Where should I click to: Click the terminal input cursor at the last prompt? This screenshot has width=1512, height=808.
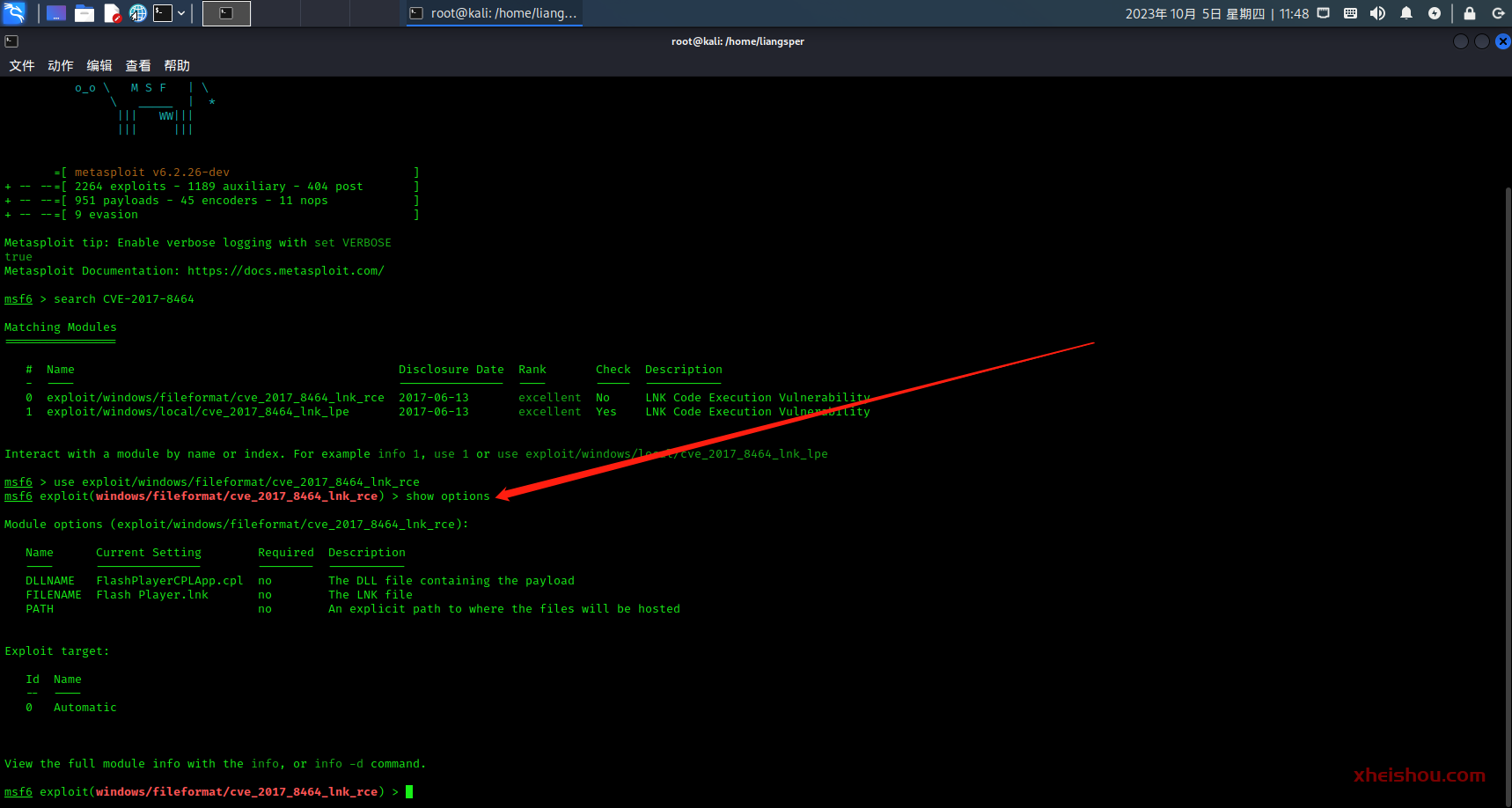click(x=409, y=792)
